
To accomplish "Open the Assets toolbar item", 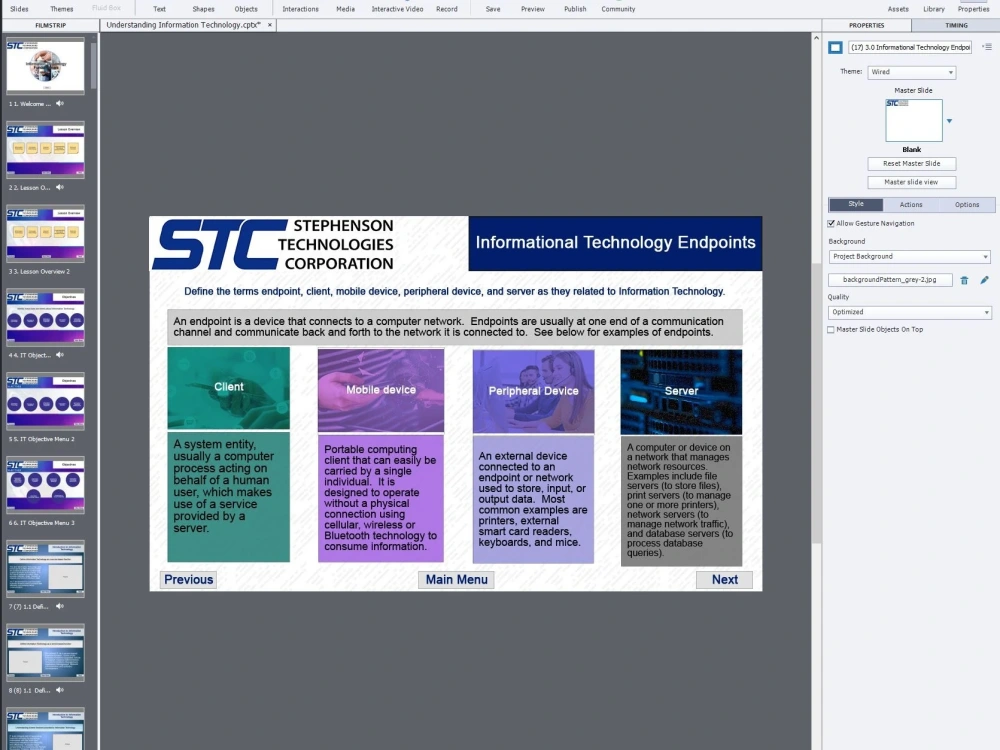I will [x=898, y=9].
